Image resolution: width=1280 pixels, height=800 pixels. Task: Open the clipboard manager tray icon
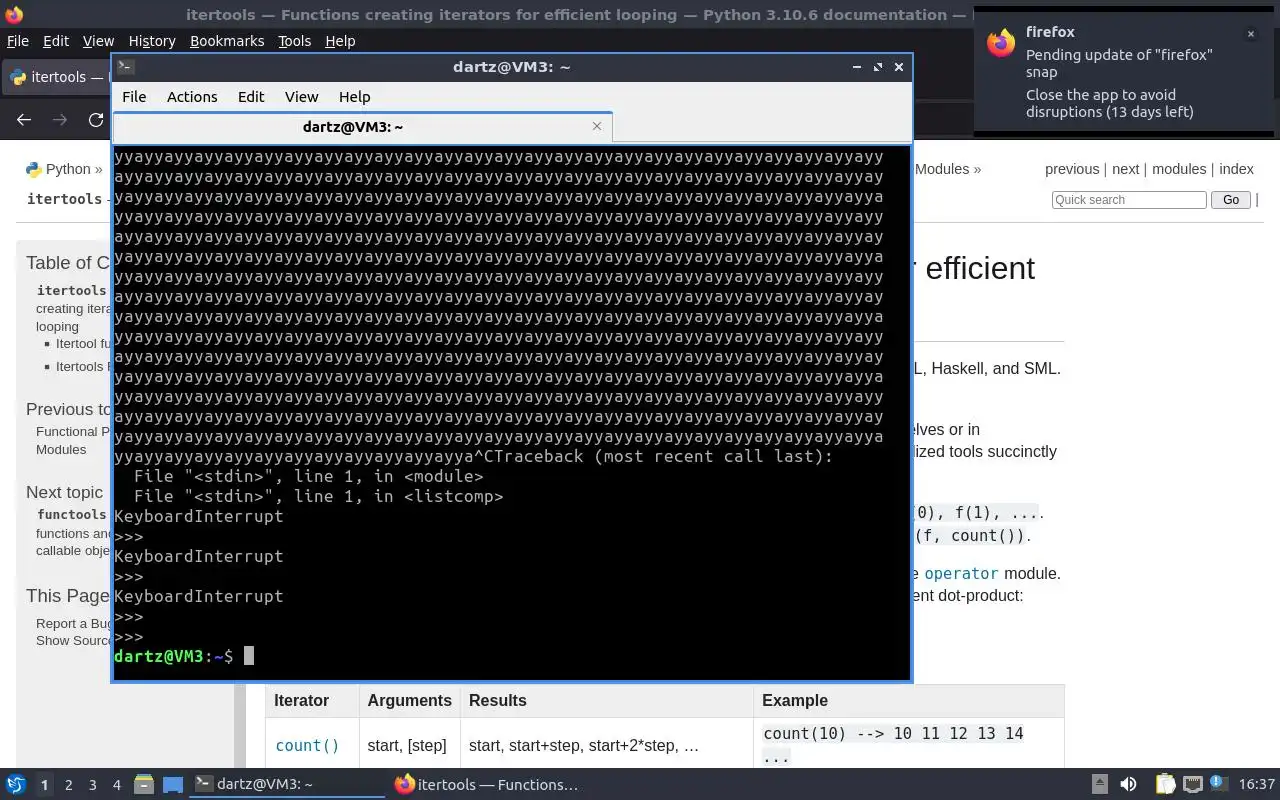coord(1165,785)
